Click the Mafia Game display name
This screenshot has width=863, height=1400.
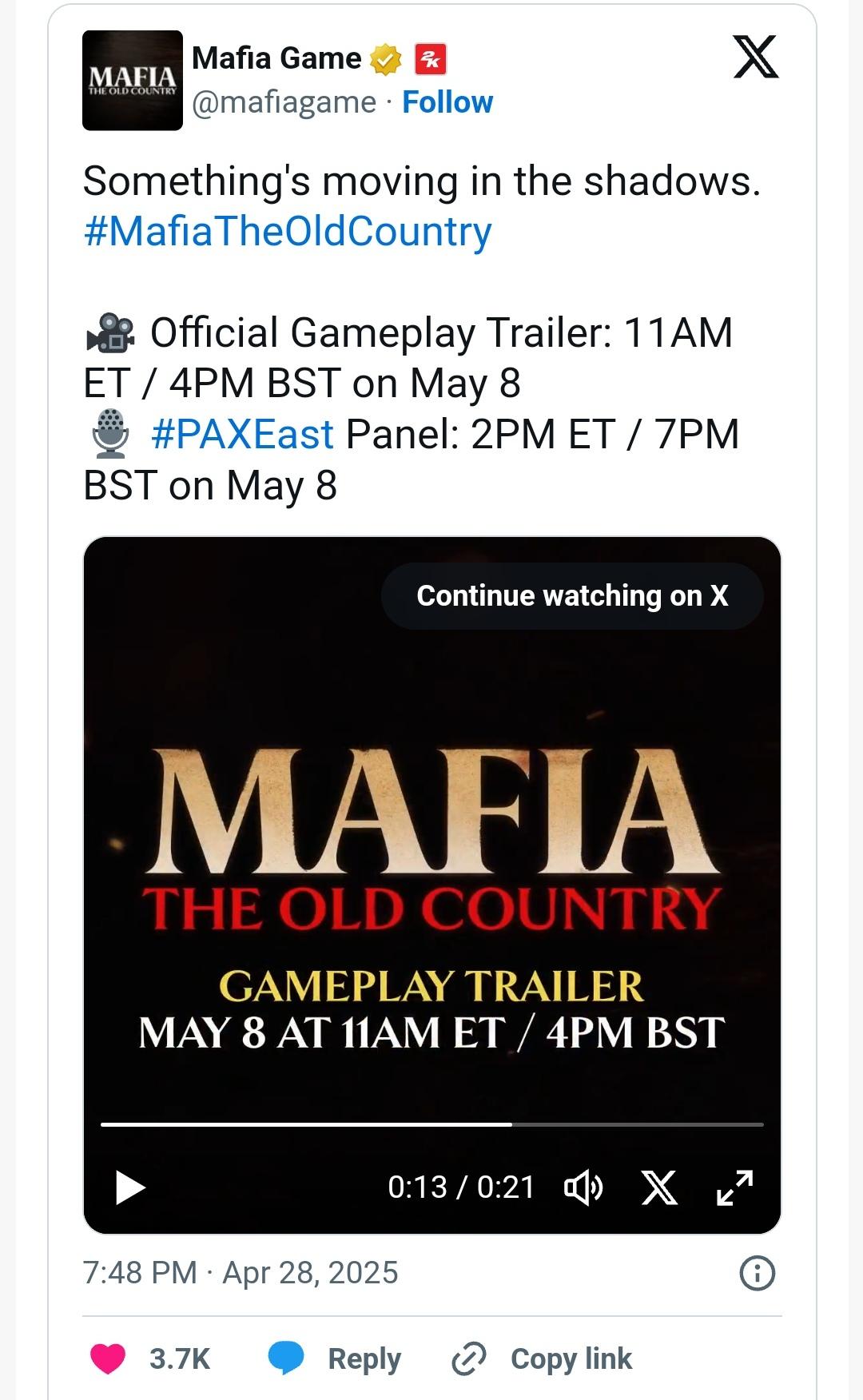point(276,59)
